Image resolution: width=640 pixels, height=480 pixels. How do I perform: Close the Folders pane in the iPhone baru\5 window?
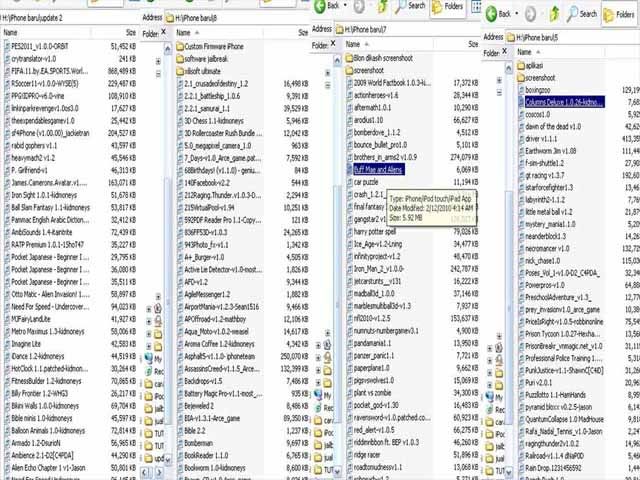coord(504,51)
